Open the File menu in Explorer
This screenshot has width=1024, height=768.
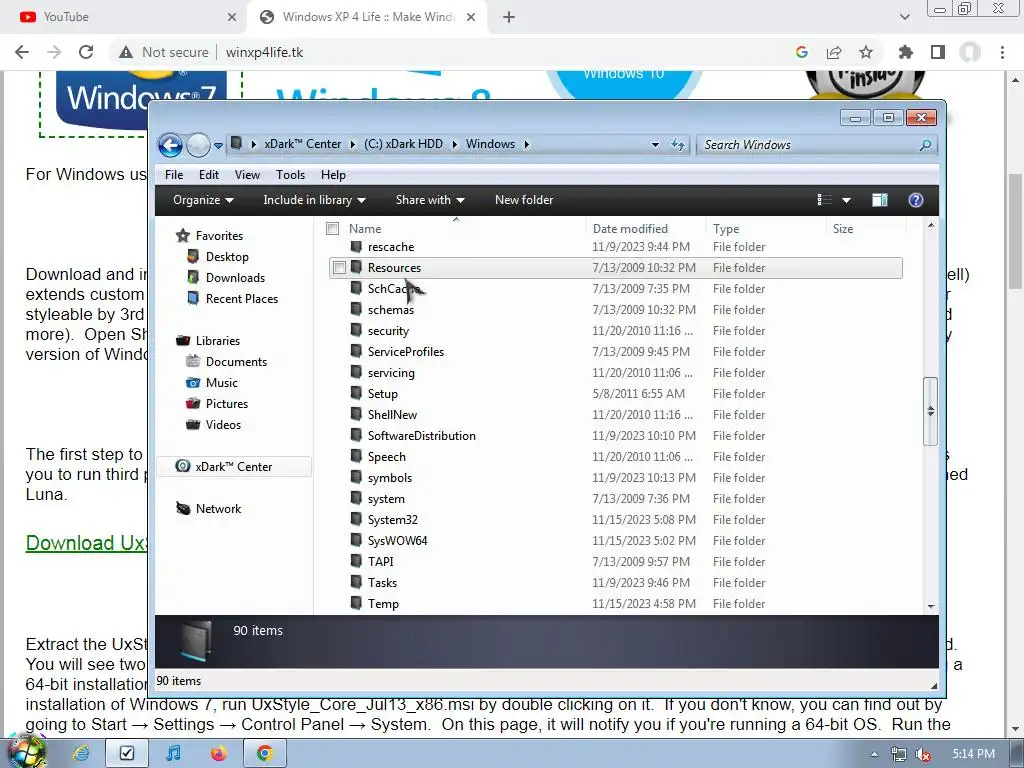tap(174, 175)
